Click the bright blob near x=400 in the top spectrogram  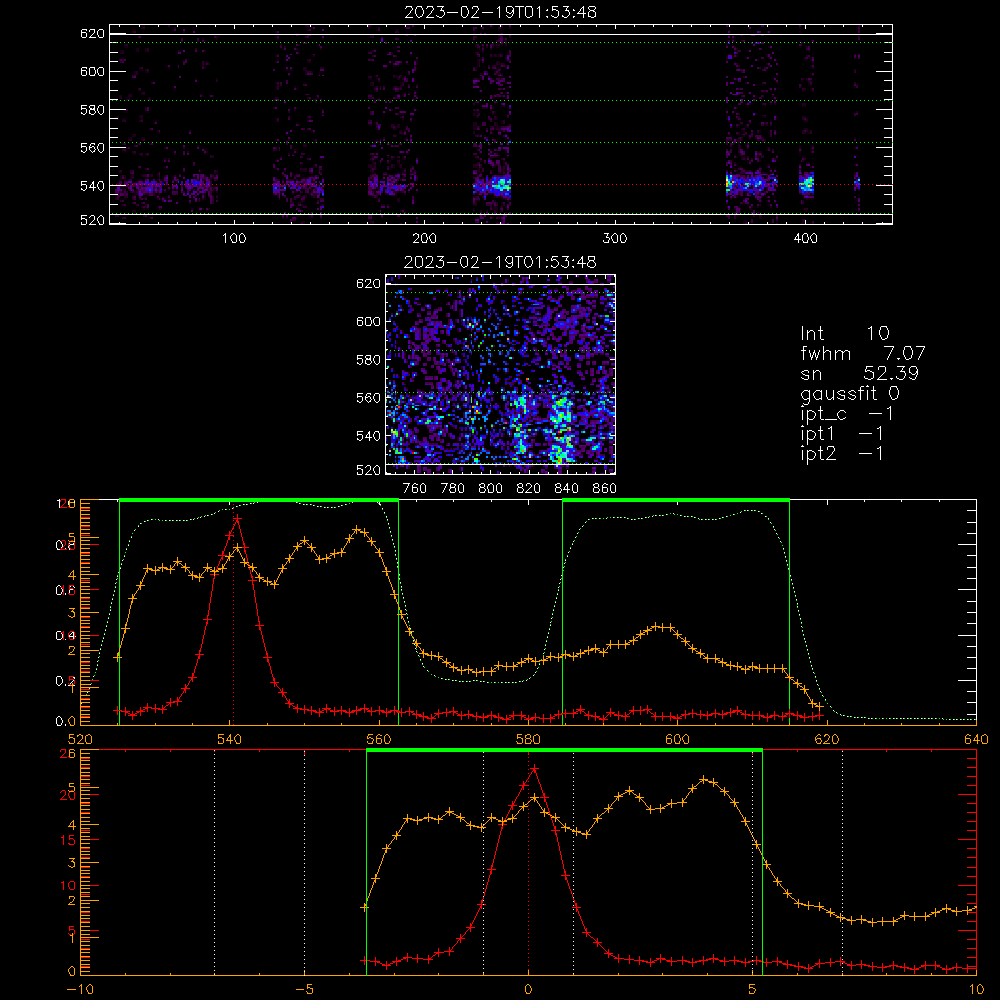coord(807,184)
